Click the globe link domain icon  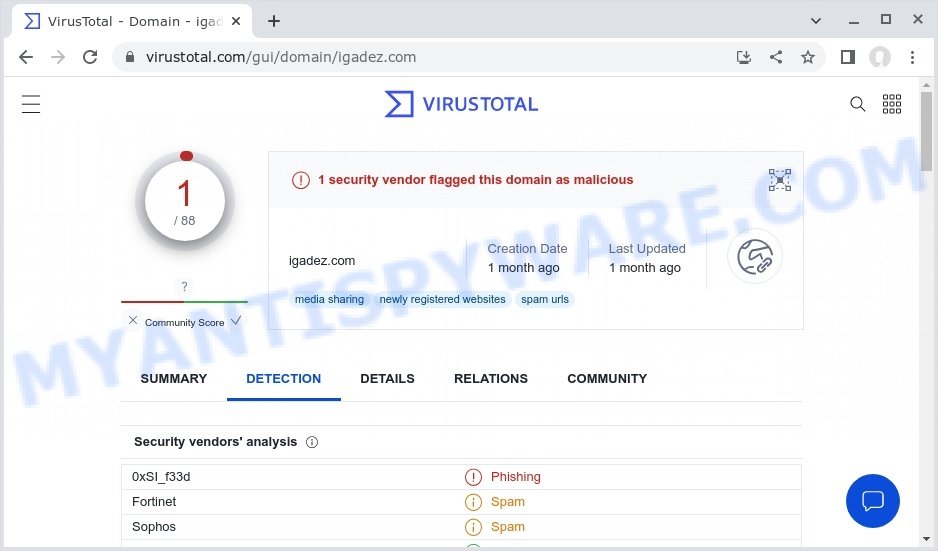[x=754, y=257]
